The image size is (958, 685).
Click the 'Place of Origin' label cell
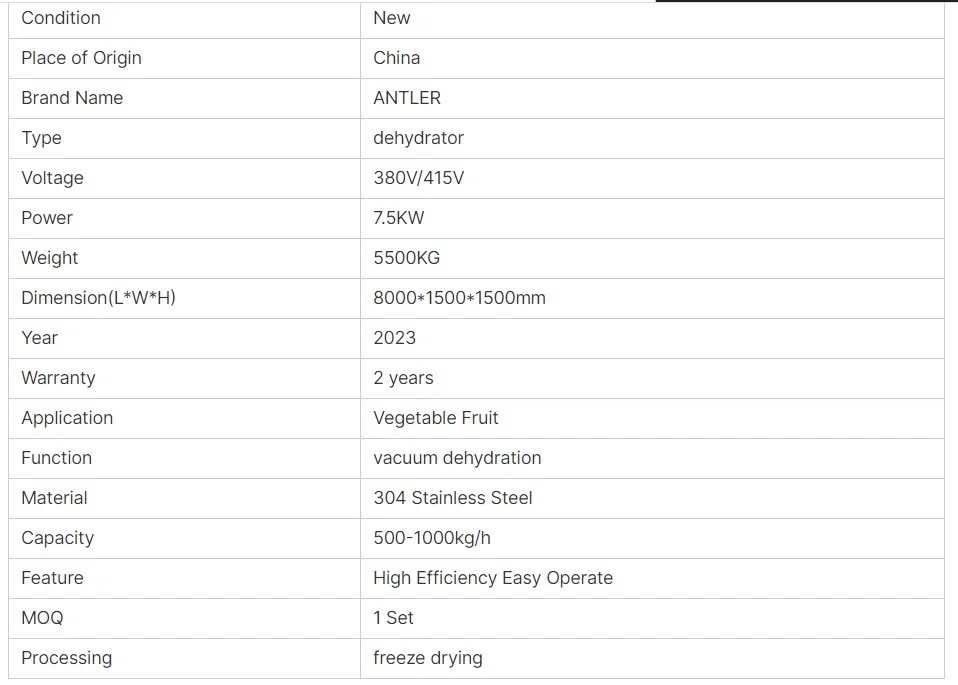(81, 58)
